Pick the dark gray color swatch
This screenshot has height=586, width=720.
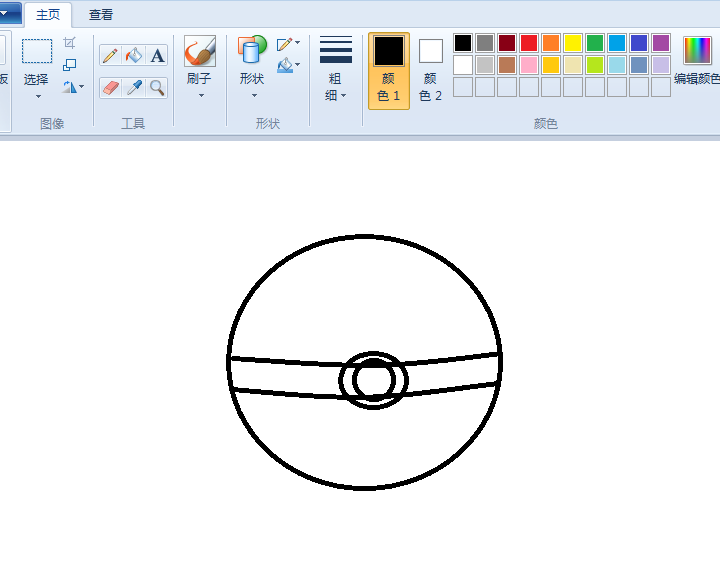tap(485, 43)
